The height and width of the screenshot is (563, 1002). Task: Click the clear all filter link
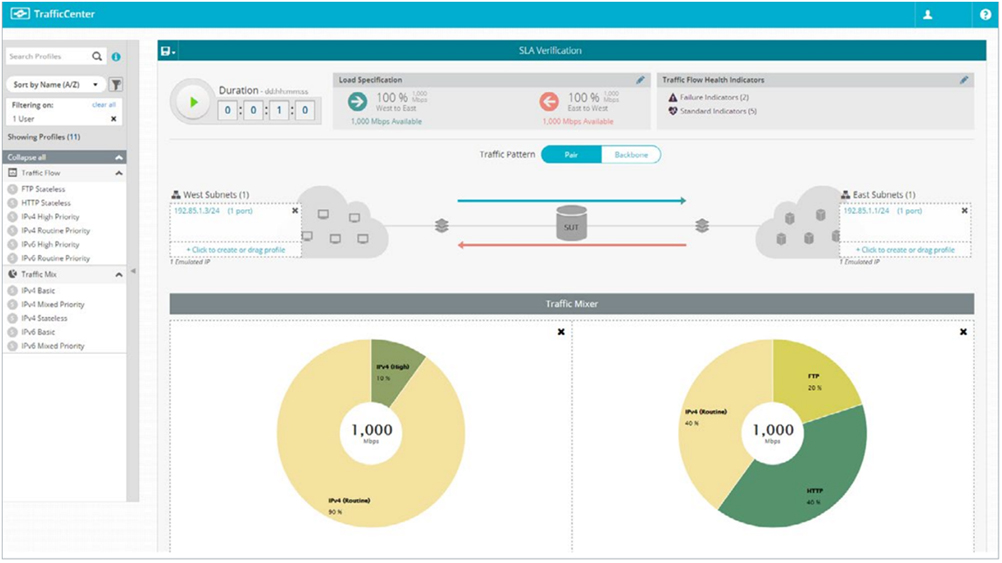point(104,104)
